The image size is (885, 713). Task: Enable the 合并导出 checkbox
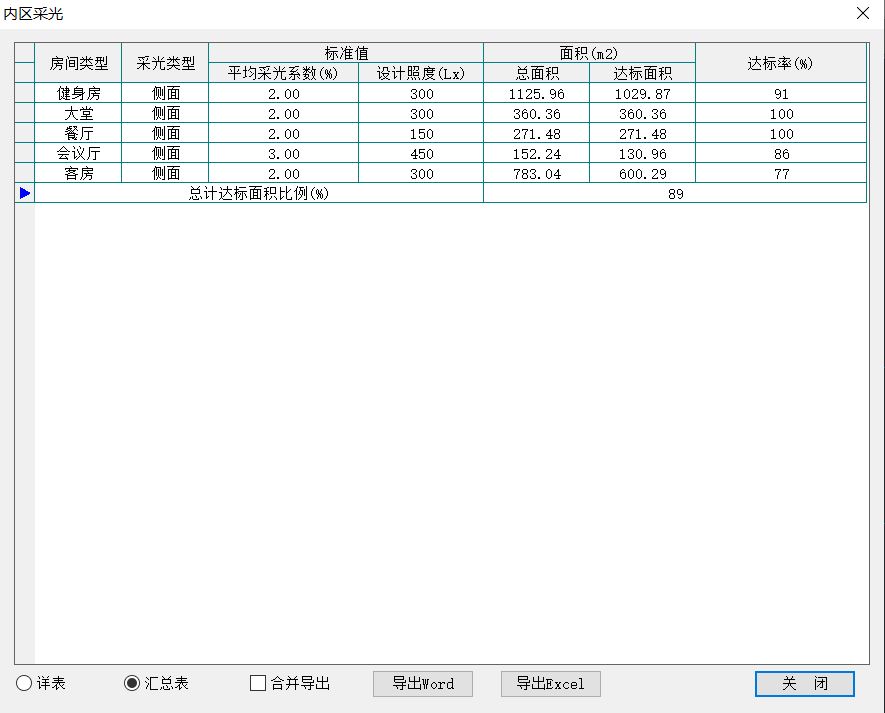pos(258,684)
